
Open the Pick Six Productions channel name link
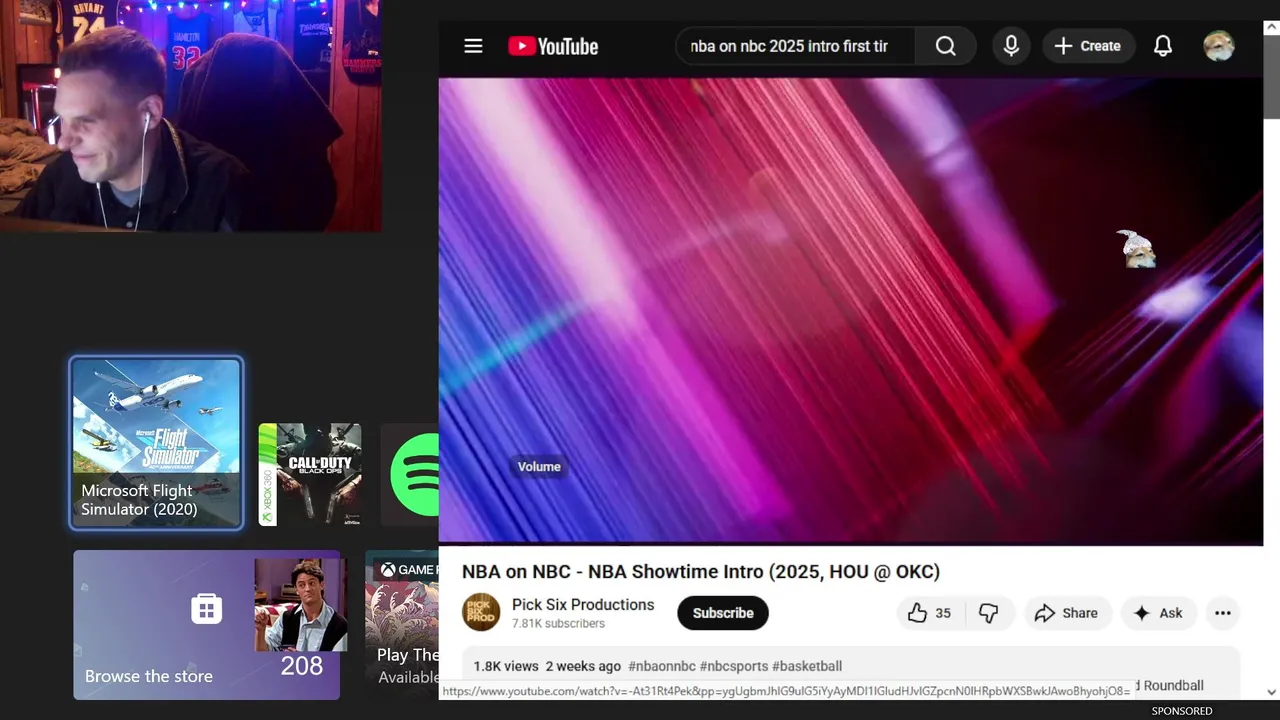[583, 605]
